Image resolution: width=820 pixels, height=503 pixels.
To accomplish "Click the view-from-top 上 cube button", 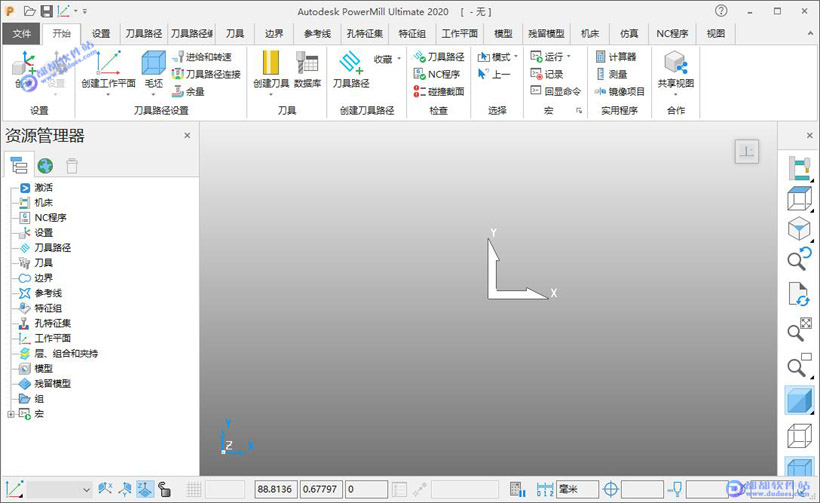I will pyautogui.click(x=746, y=152).
